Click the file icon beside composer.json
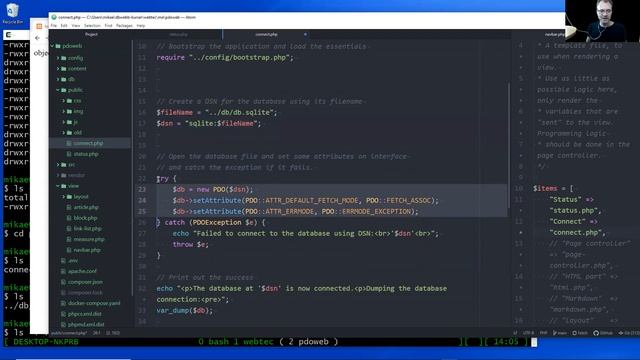The width and height of the screenshot is (640, 360). point(63,282)
